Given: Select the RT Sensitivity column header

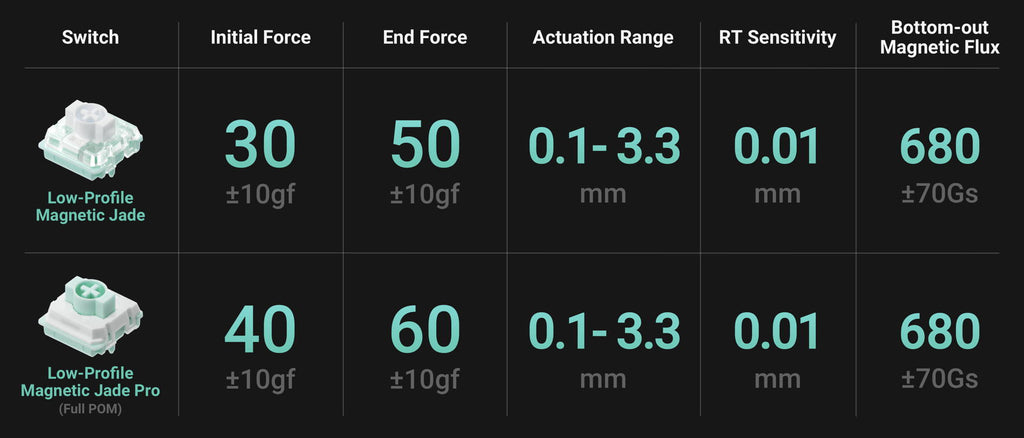Looking at the screenshot, I should click(777, 38).
